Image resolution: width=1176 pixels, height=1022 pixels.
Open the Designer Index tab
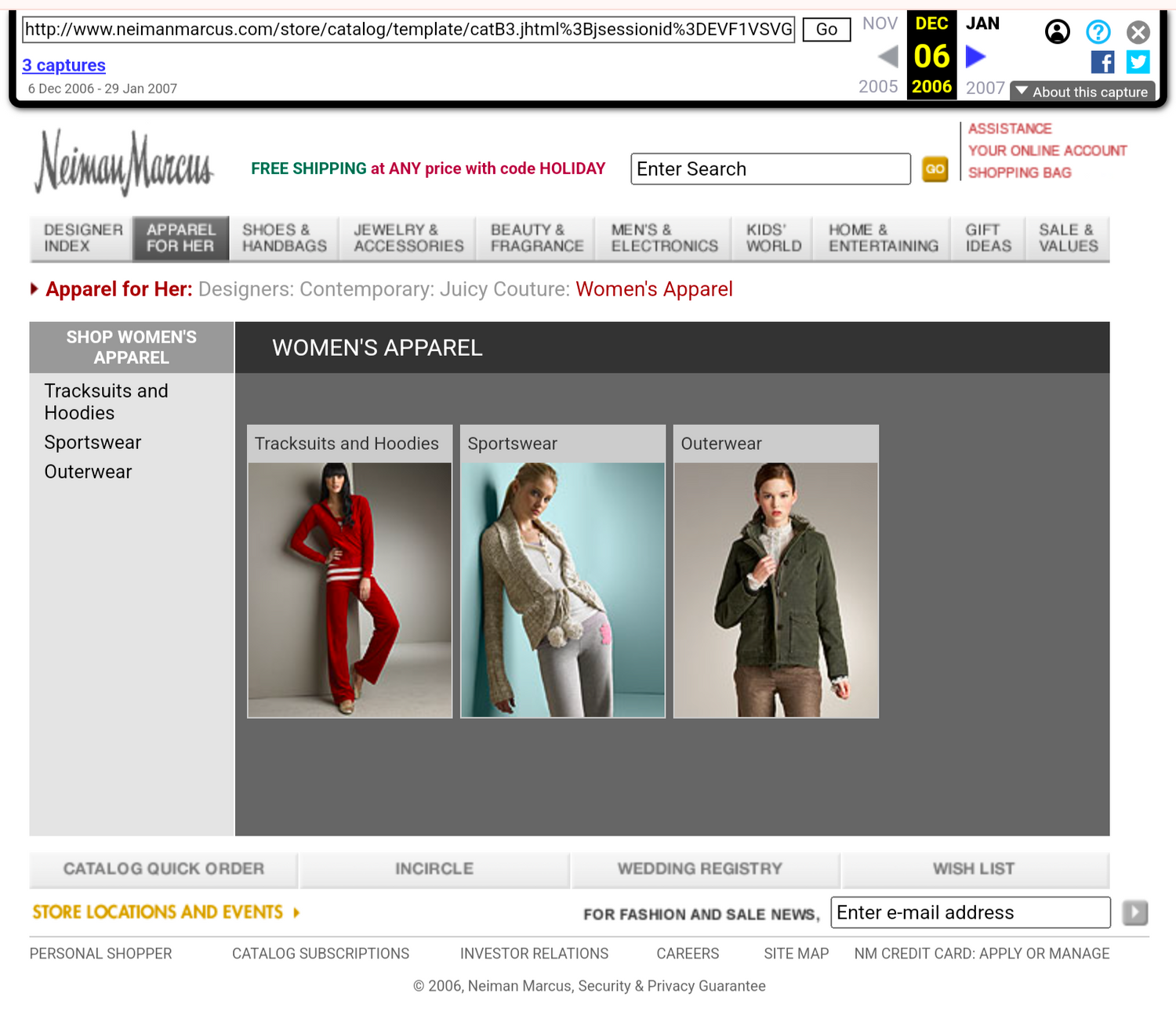(x=82, y=238)
